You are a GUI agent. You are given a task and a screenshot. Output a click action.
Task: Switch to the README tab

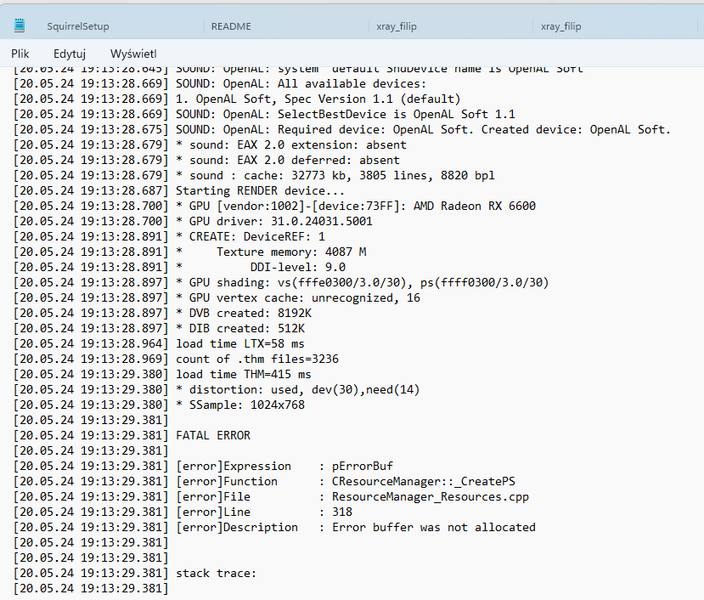[231, 26]
